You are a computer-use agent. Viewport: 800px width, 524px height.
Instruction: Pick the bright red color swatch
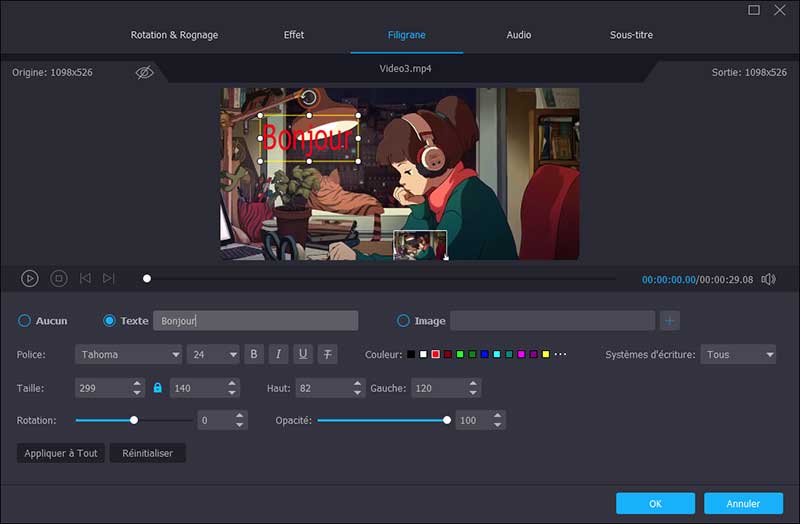(x=435, y=354)
